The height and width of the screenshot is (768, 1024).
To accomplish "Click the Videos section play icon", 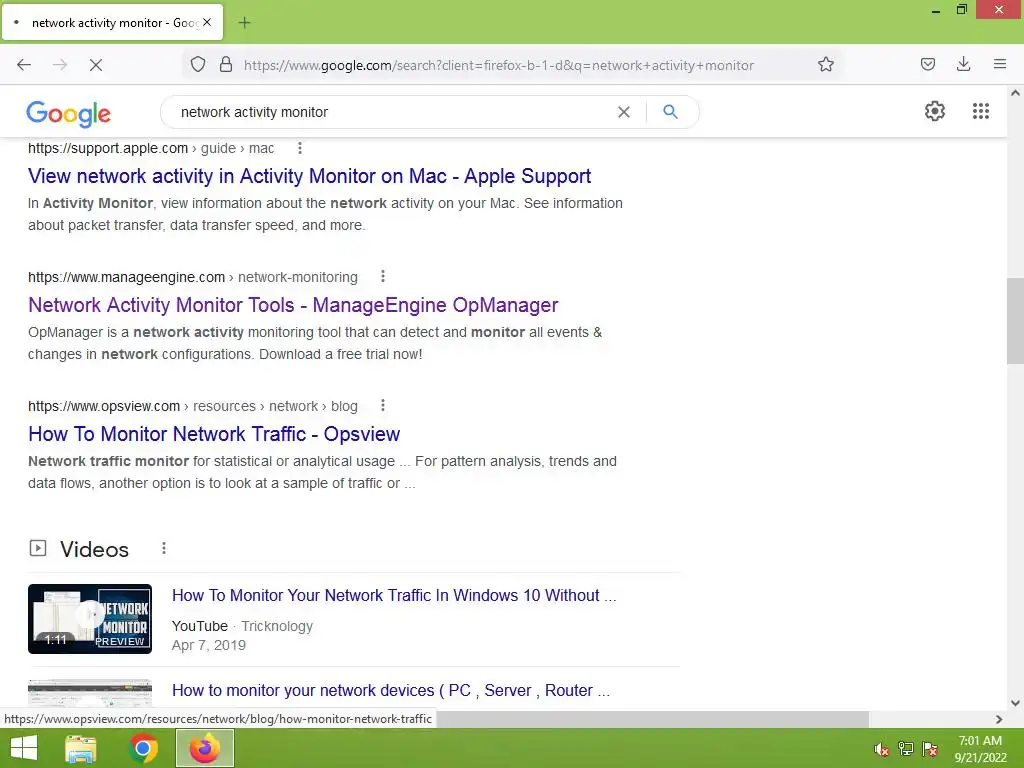I will pyautogui.click(x=38, y=548).
